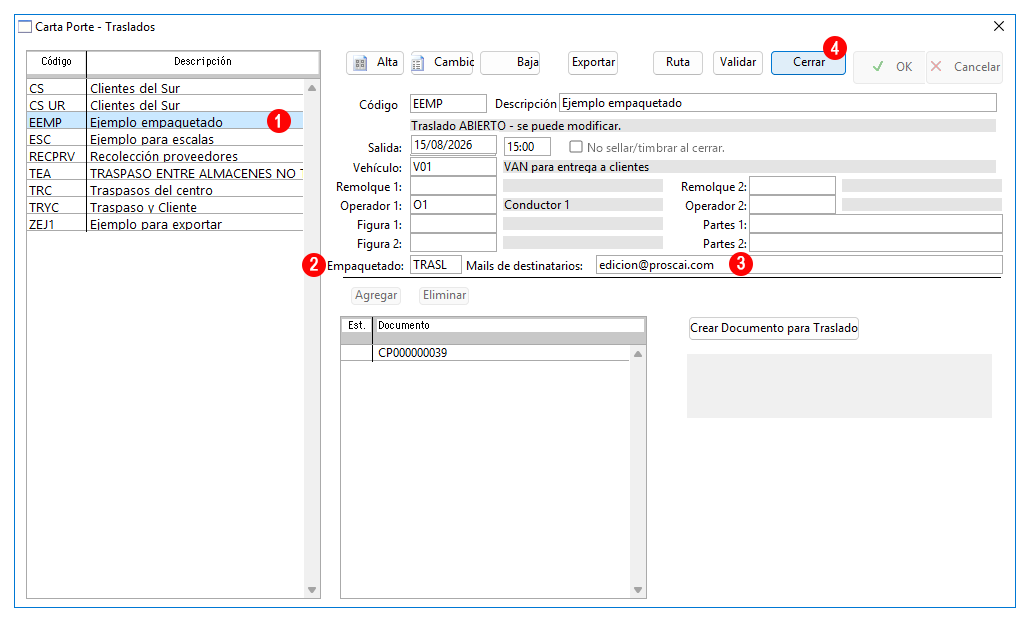Click the Partes 1 input field

[x=876, y=224]
